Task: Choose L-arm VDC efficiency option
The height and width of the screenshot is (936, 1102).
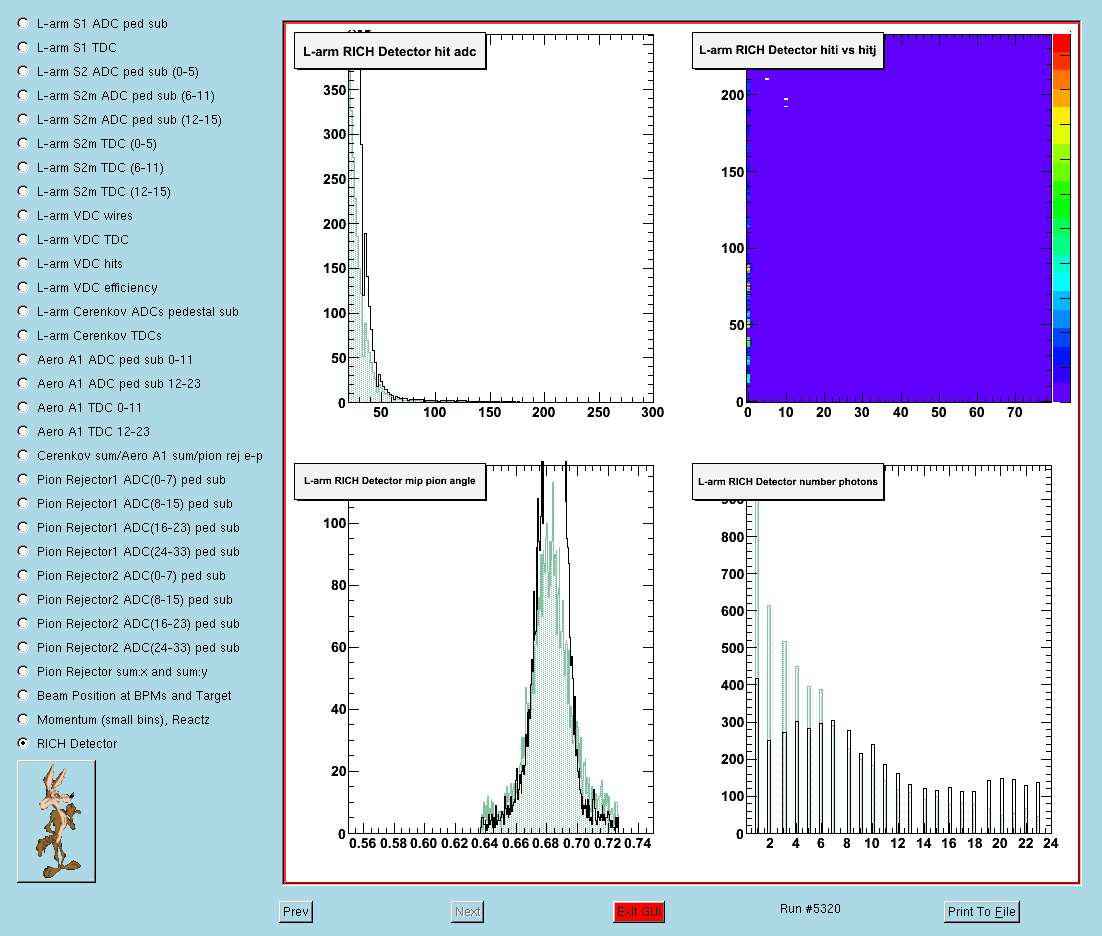Action: (23, 287)
